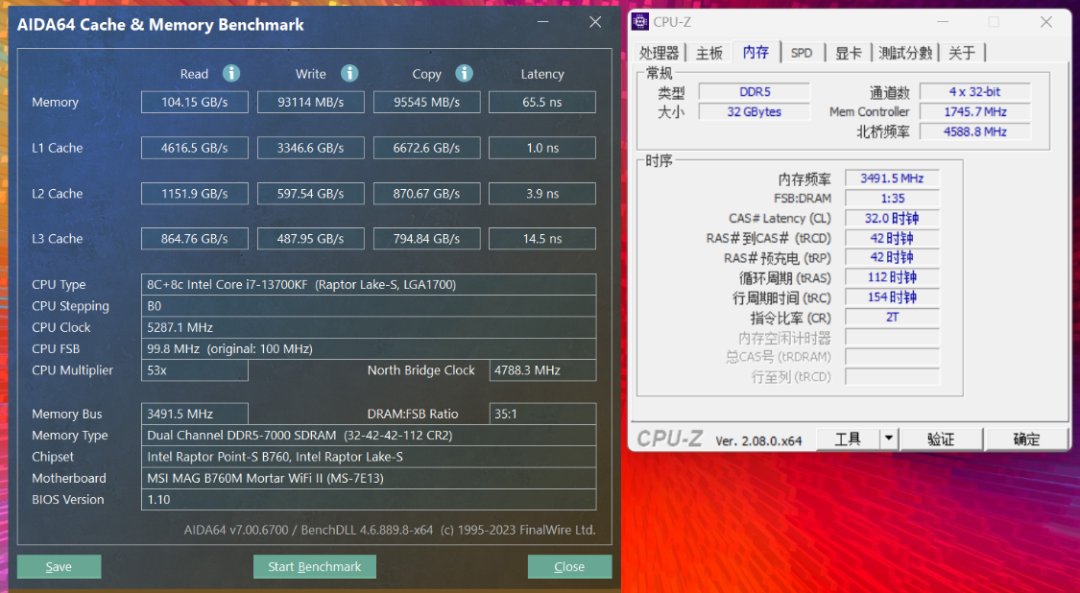Image resolution: width=1080 pixels, height=593 pixels.
Task: Click Memory Type field DDR5-7000 SDRAM
Action: tap(368, 435)
